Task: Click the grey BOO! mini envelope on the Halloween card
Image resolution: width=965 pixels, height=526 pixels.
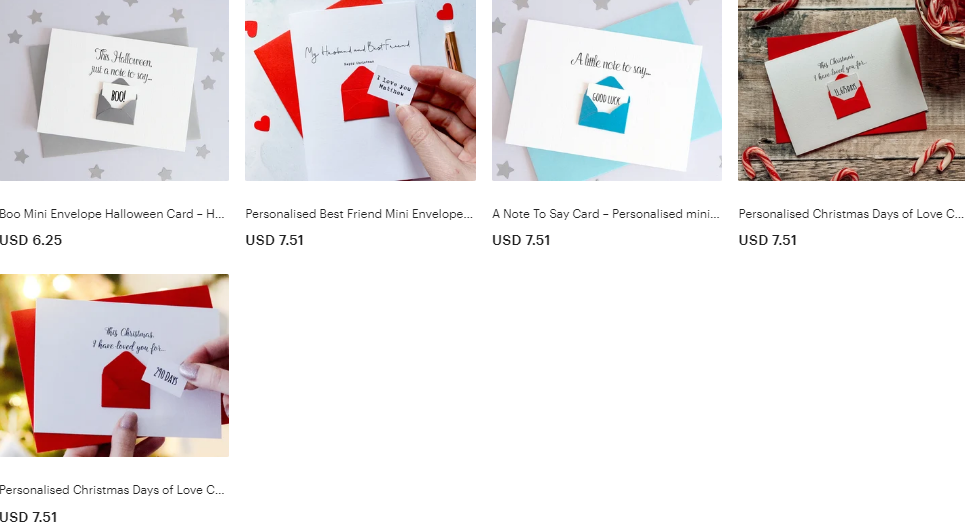Action: pos(117,102)
